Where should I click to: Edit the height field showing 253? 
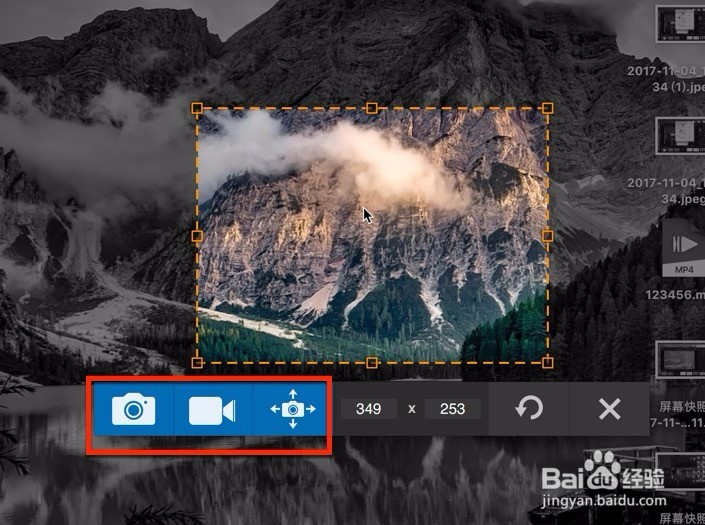pos(452,409)
